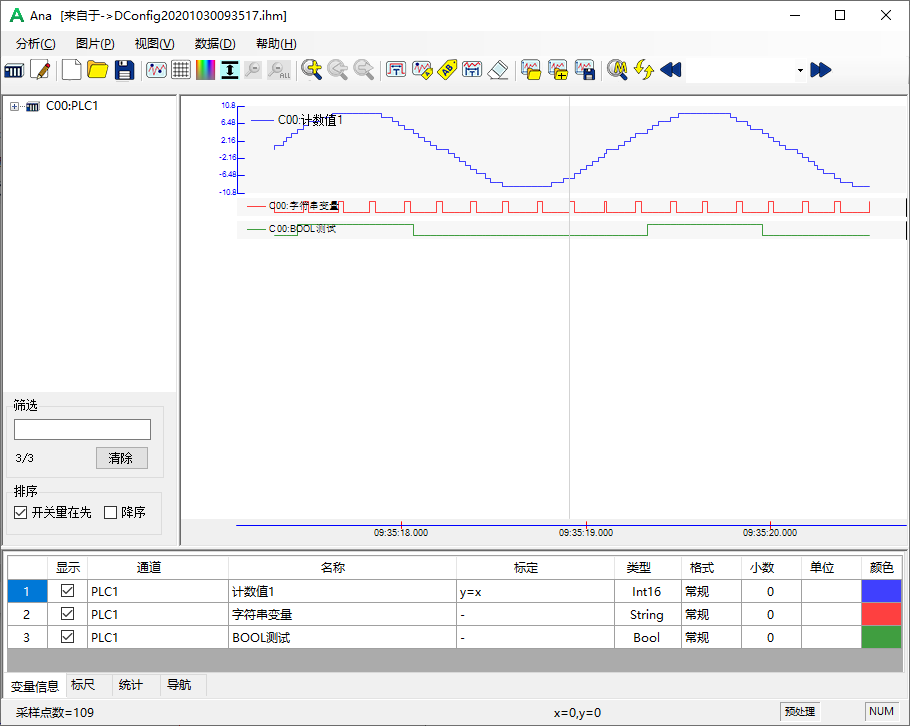Click the 预处理 button in status bar

[798, 711]
